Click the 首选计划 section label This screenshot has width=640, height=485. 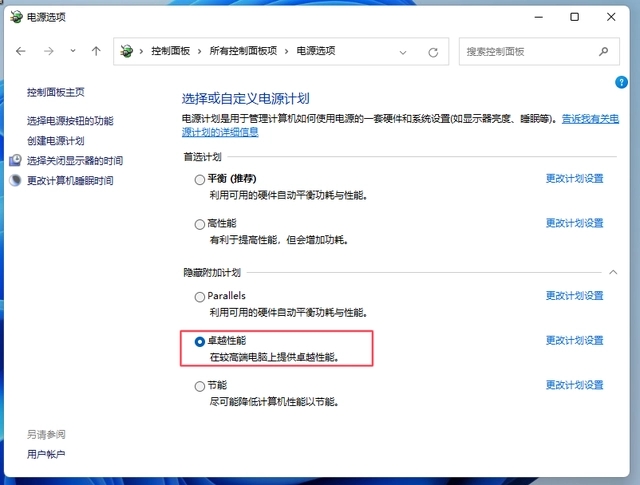pos(202,157)
